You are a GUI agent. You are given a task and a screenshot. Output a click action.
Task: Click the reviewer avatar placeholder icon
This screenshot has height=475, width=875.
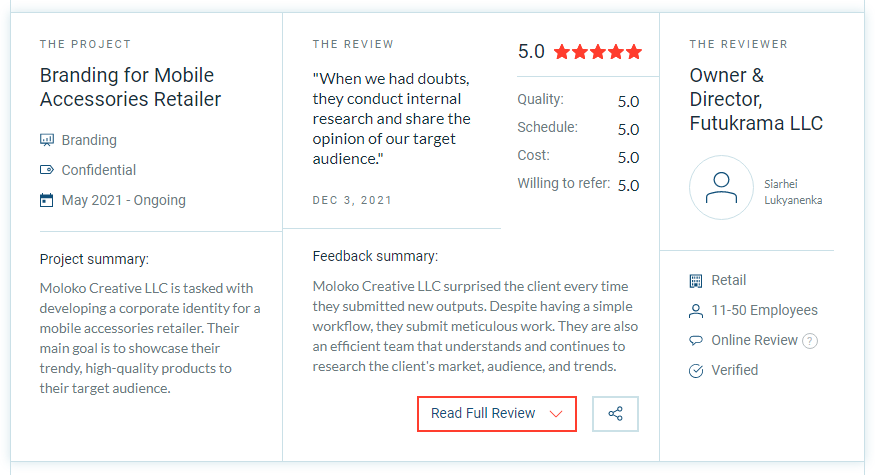(721, 187)
